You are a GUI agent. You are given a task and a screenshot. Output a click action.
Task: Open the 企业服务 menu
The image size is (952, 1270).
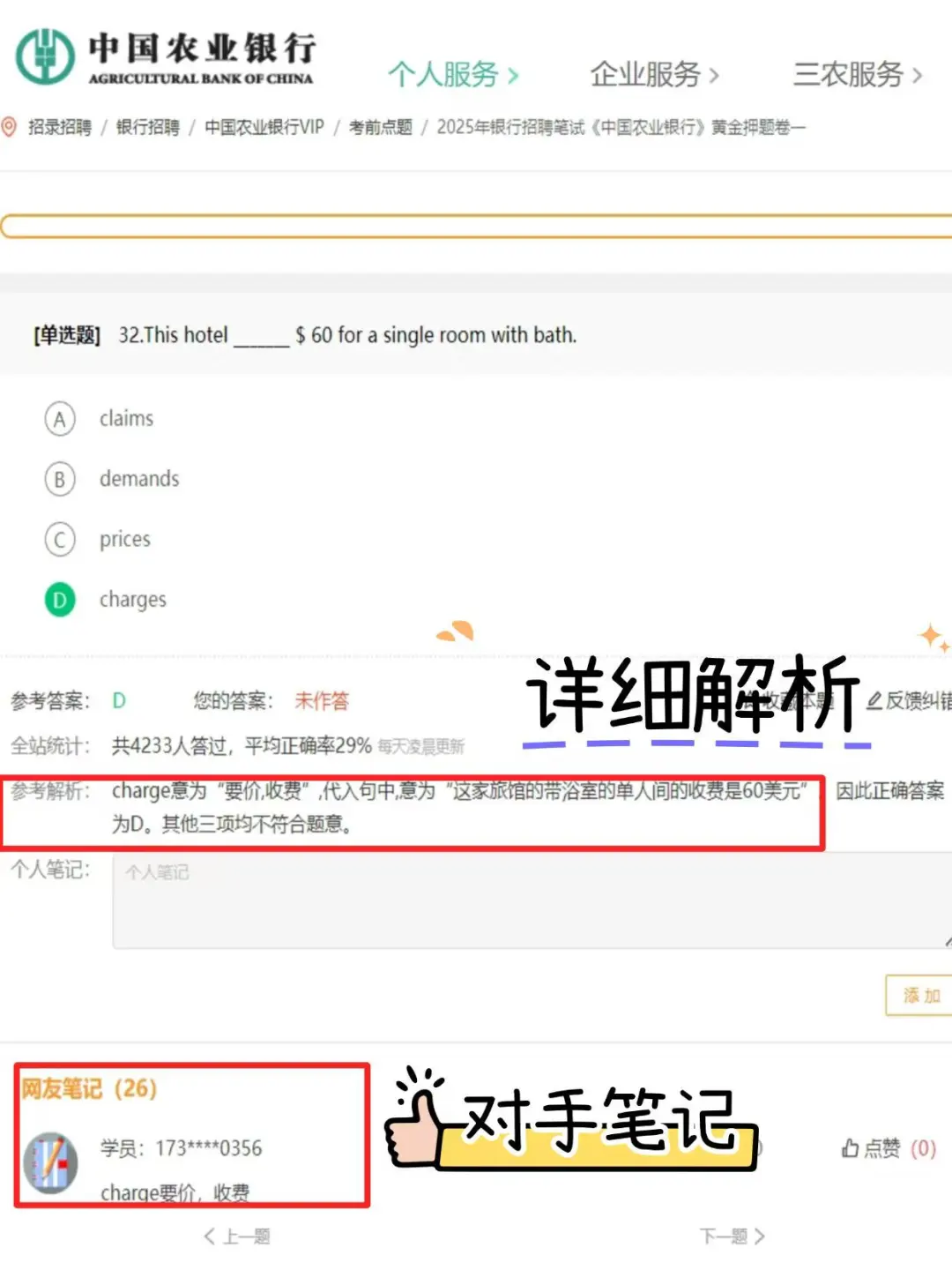click(655, 75)
